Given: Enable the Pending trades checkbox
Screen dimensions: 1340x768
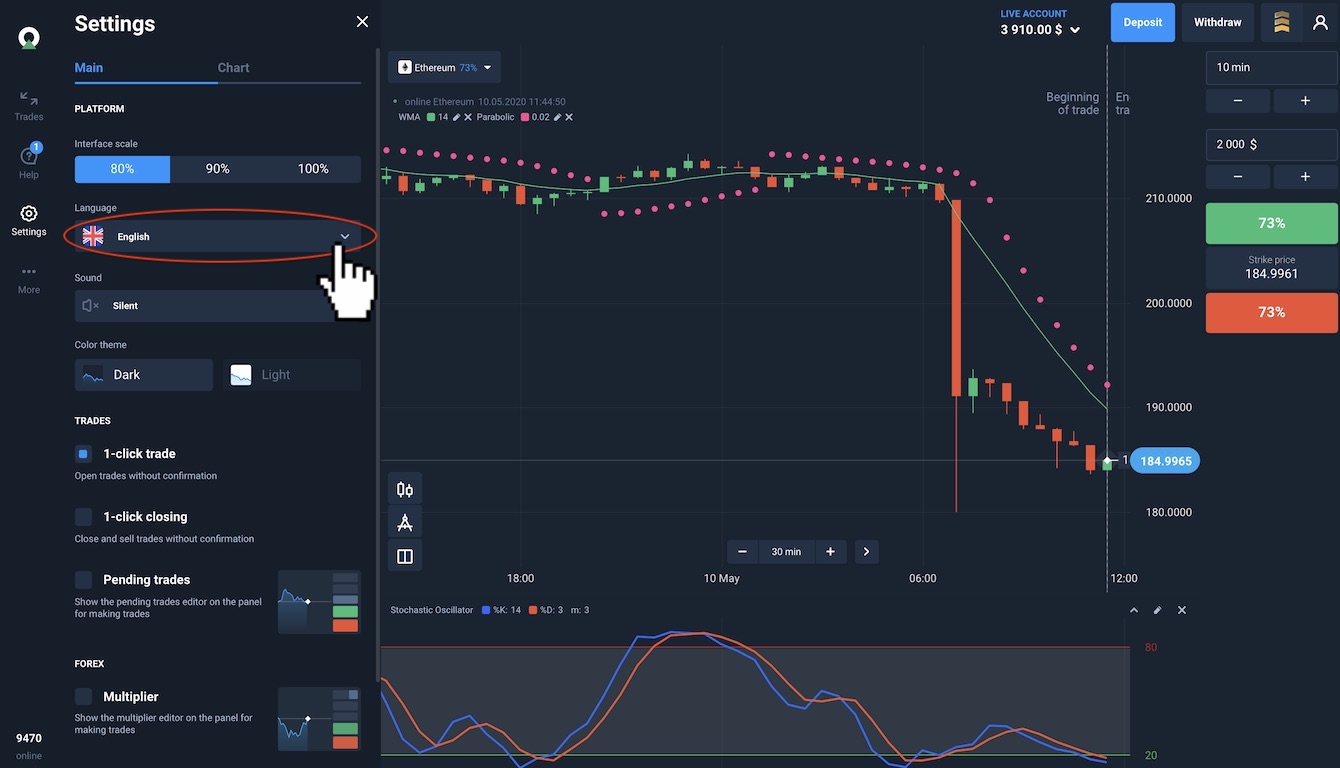Looking at the screenshot, I should coord(84,580).
